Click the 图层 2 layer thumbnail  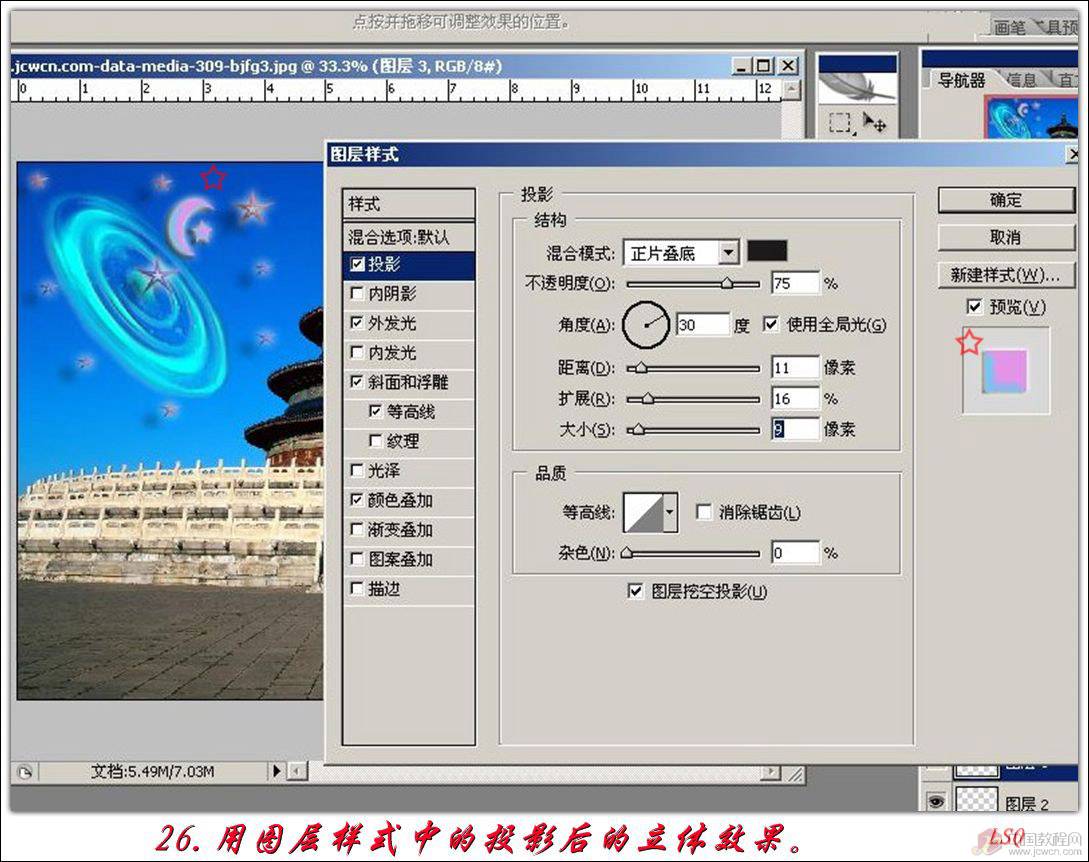tap(976, 800)
